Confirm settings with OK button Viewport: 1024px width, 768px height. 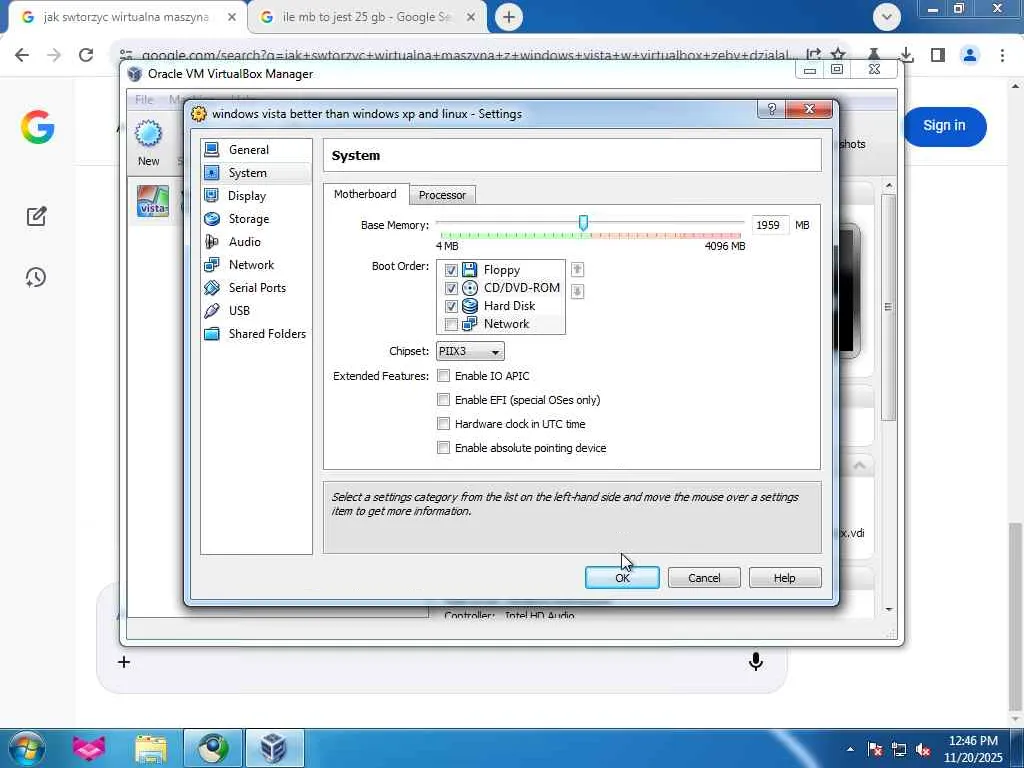[x=622, y=578]
